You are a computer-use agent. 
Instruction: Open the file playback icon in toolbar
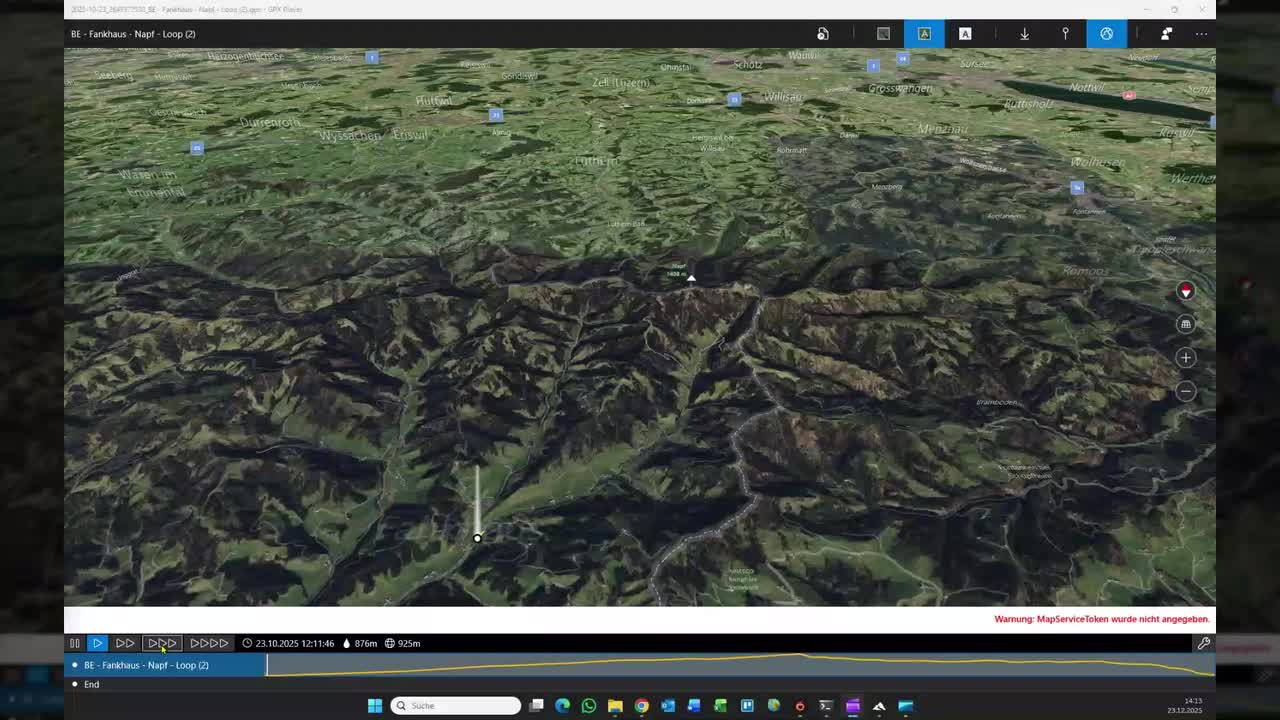tap(823, 34)
